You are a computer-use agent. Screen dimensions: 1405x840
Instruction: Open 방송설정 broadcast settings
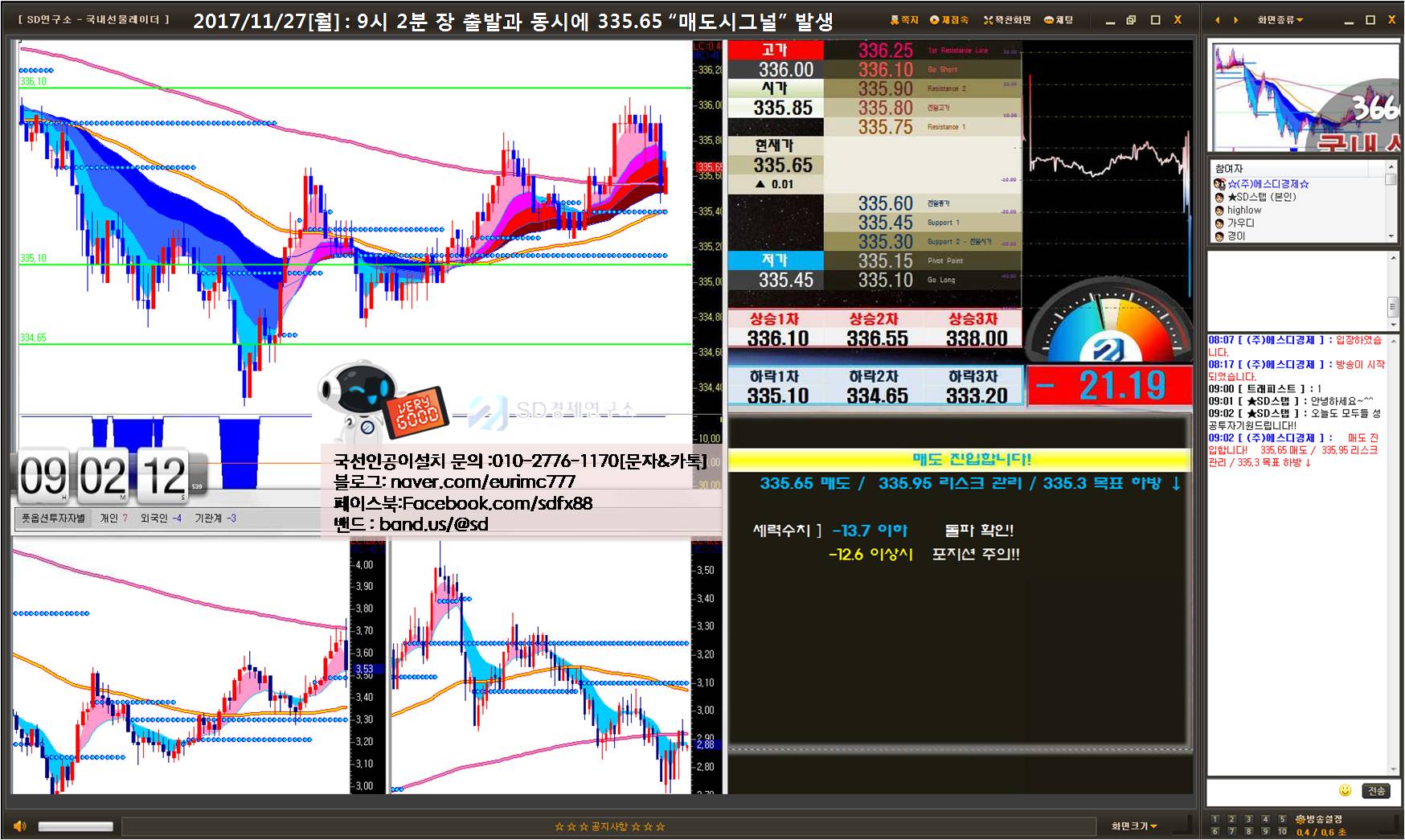coord(1319,819)
